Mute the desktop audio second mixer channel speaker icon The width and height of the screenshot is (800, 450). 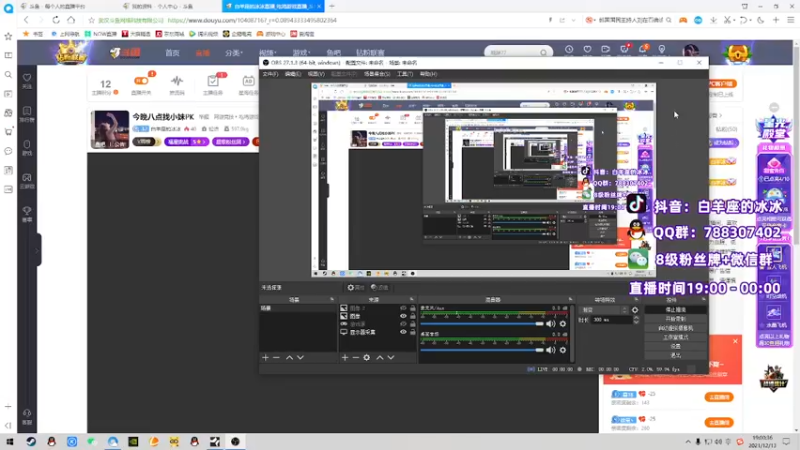click(x=551, y=350)
